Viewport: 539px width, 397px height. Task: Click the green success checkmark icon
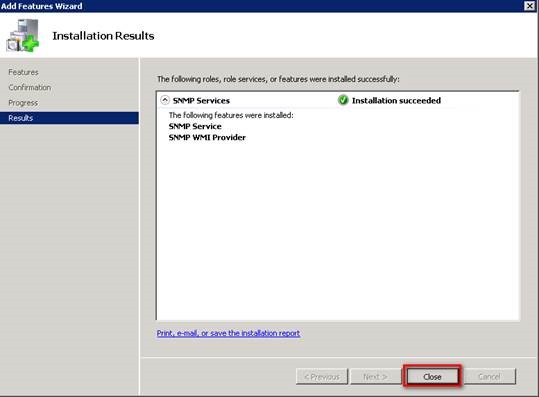(343, 100)
